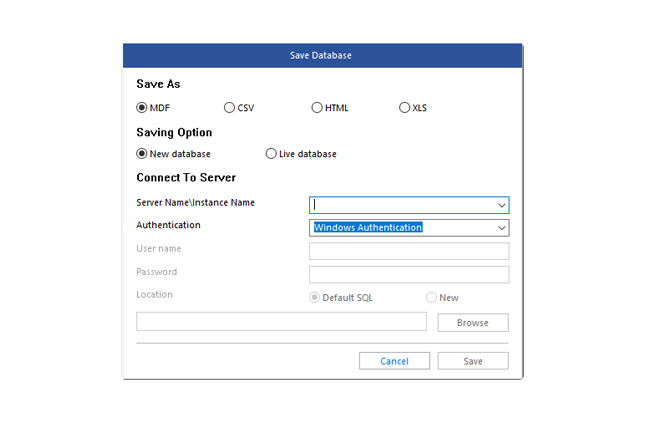Screen dimensions: 645x421
Task: Click the Location label
Action: pos(155,295)
